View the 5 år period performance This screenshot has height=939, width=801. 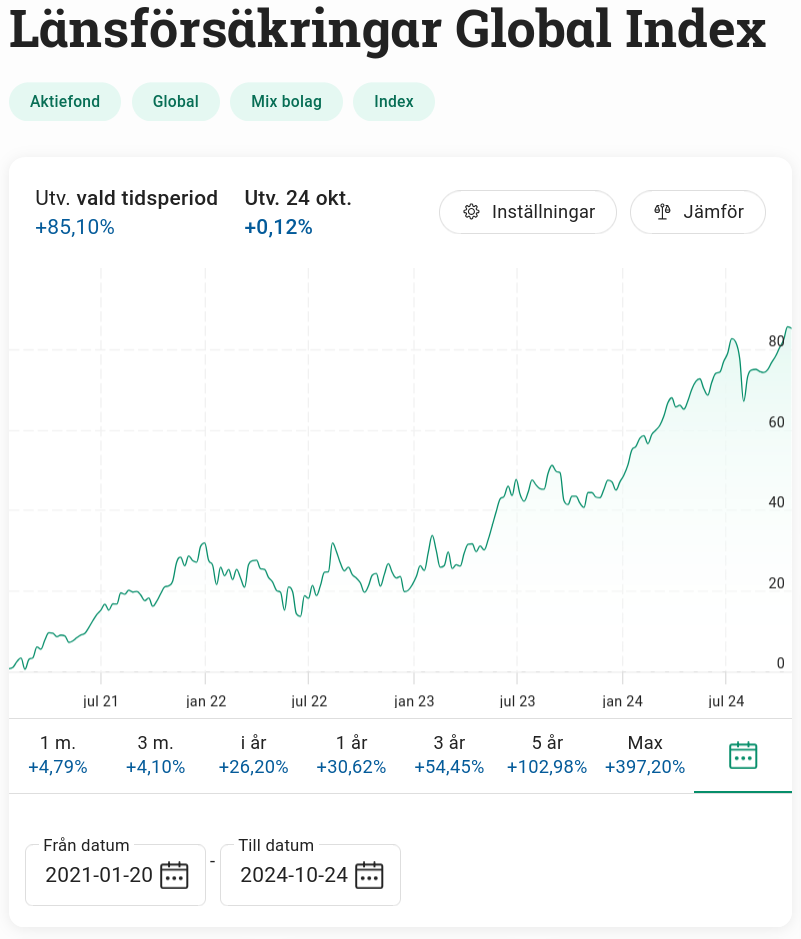[548, 755]
